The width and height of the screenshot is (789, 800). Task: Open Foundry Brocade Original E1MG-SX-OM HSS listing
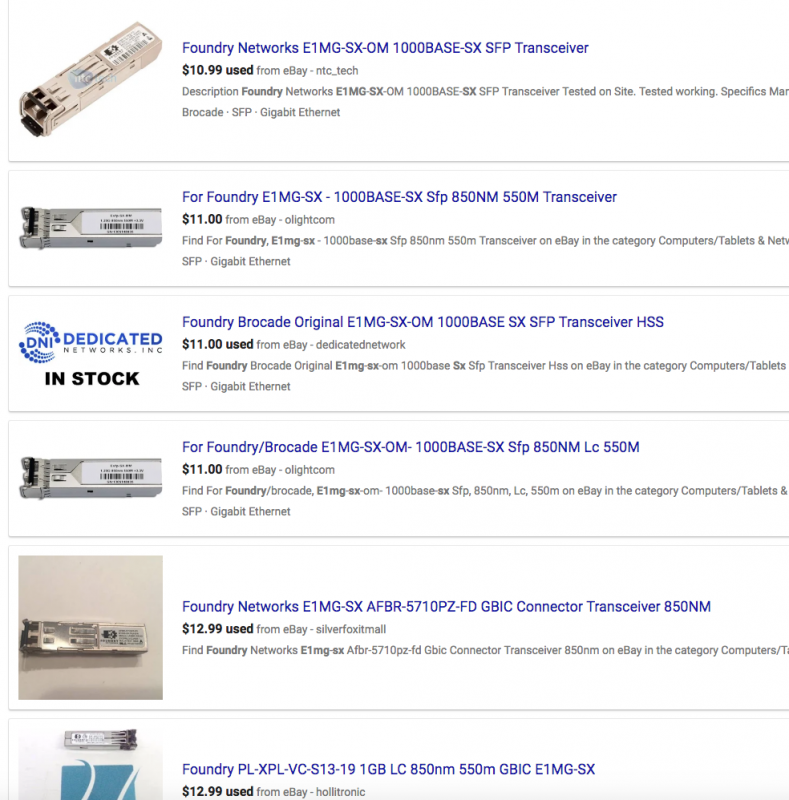coord(423,322)
